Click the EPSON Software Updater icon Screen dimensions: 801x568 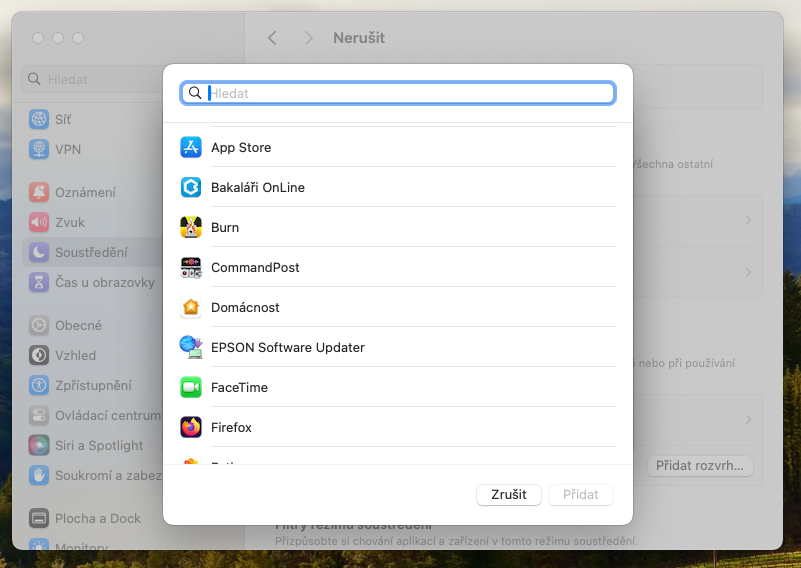click(191, 347)
